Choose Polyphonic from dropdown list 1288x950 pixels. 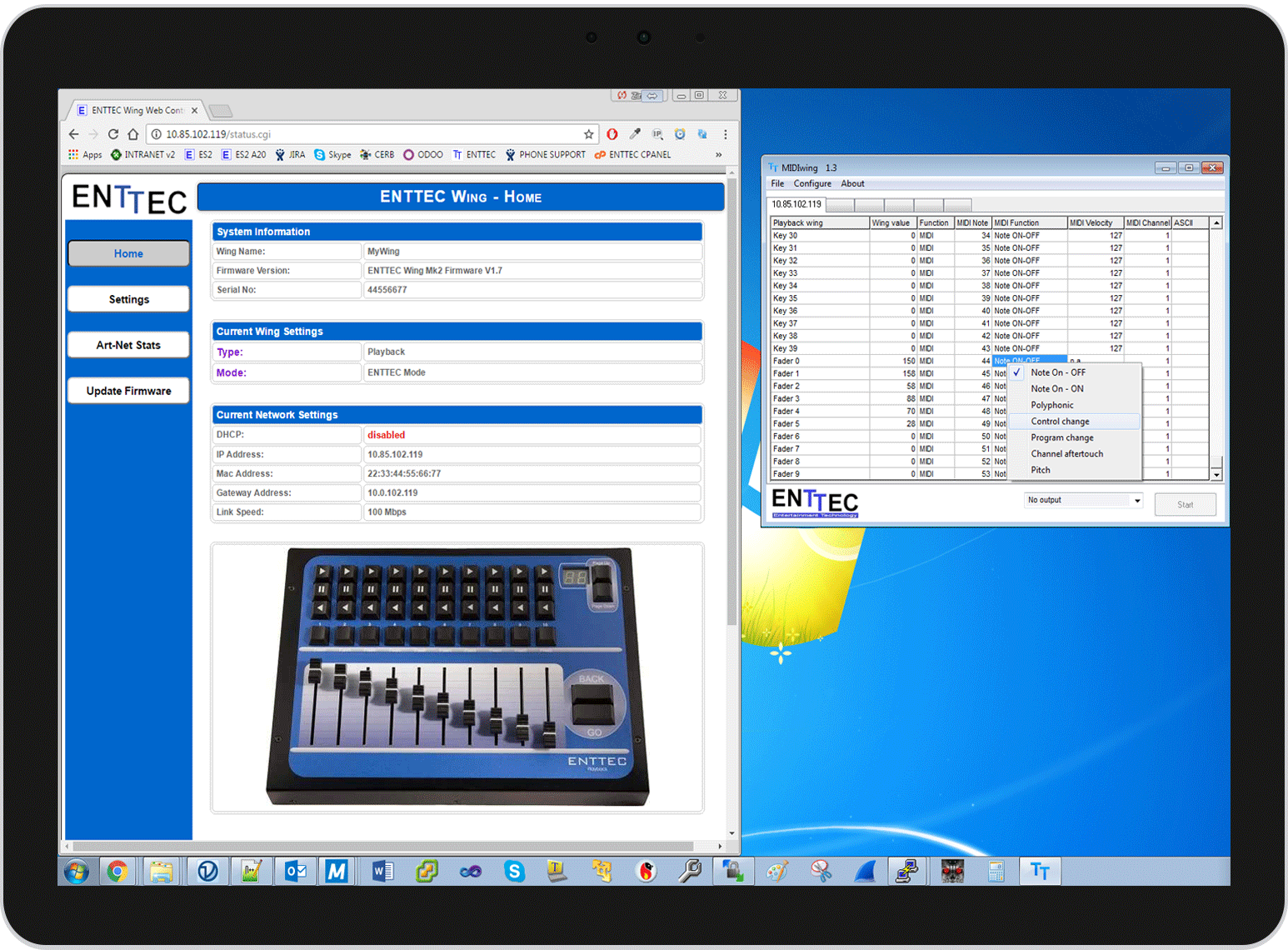tap(1074, 405)
